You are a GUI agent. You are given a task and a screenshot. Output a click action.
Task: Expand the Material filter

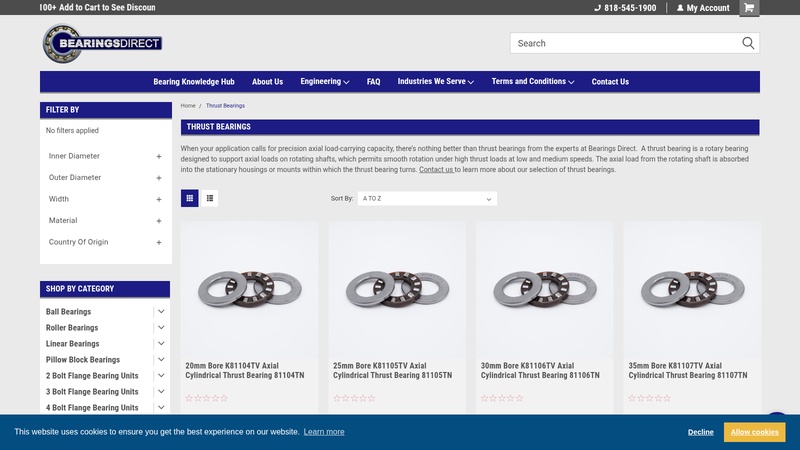[x=159, y=221]
